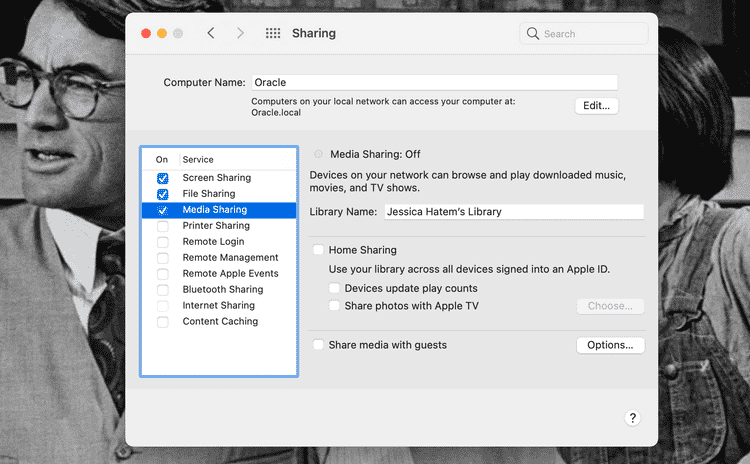
Task: Check the Remote Login service box
Action: tap(162, 242)
